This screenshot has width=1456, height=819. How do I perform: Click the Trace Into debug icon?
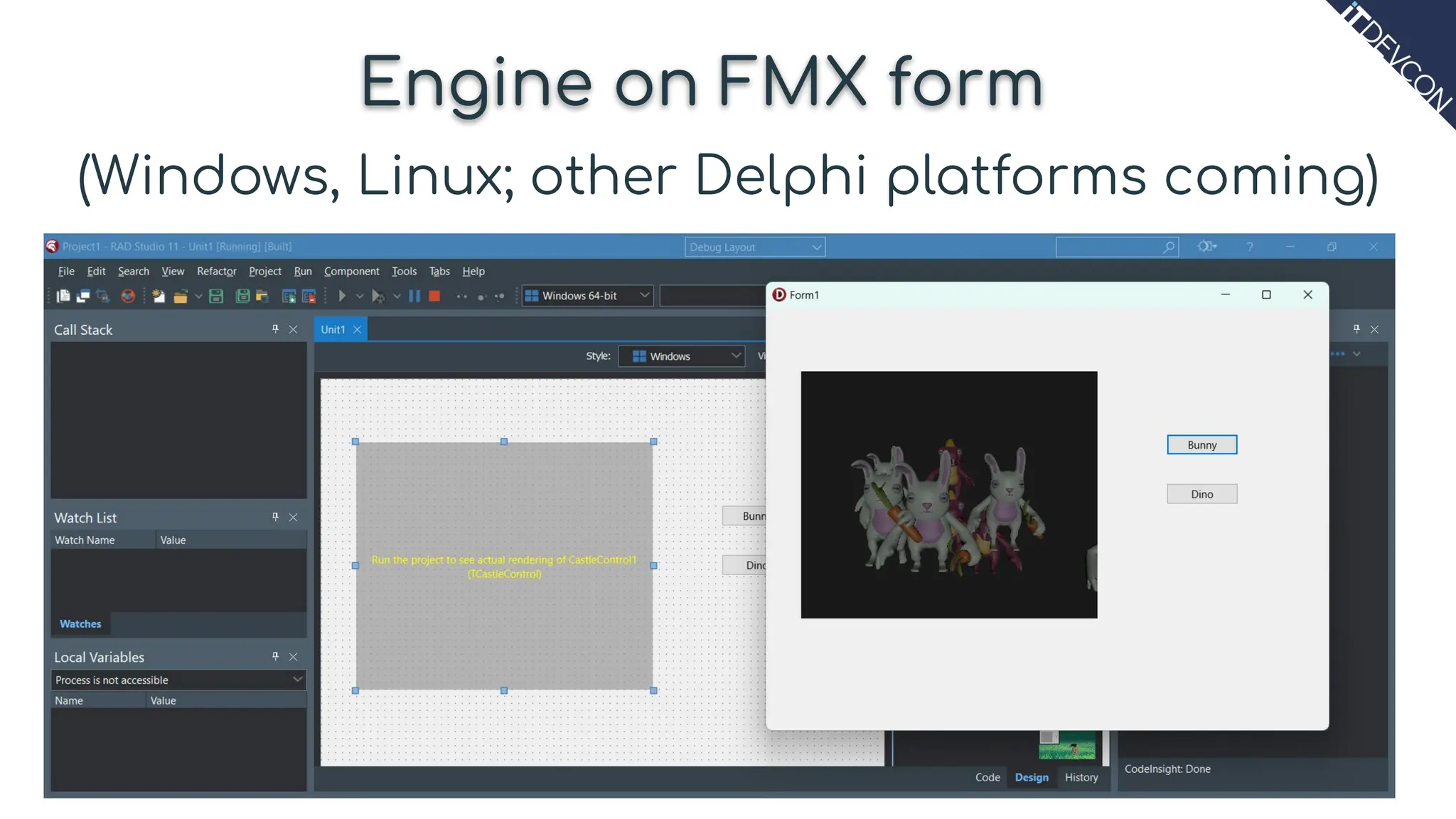(481, 296)
